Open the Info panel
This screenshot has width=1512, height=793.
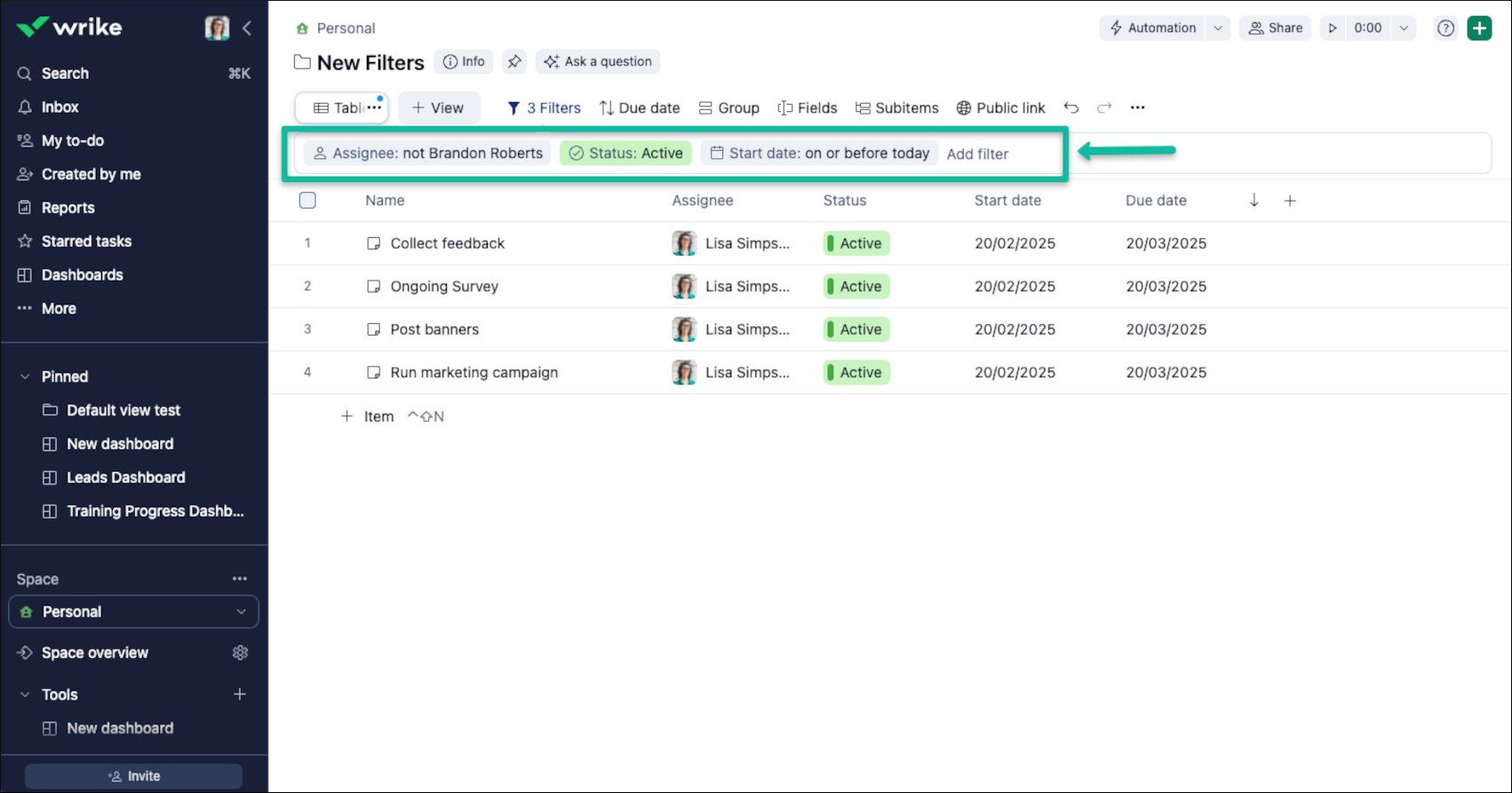(x=464, y=61)
